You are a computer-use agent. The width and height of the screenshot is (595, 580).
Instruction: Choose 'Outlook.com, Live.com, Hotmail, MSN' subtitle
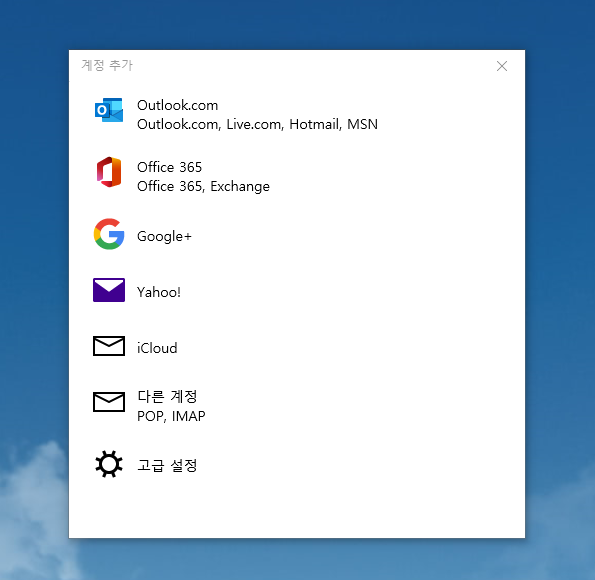pyautogui.click(x=257, y=124)
